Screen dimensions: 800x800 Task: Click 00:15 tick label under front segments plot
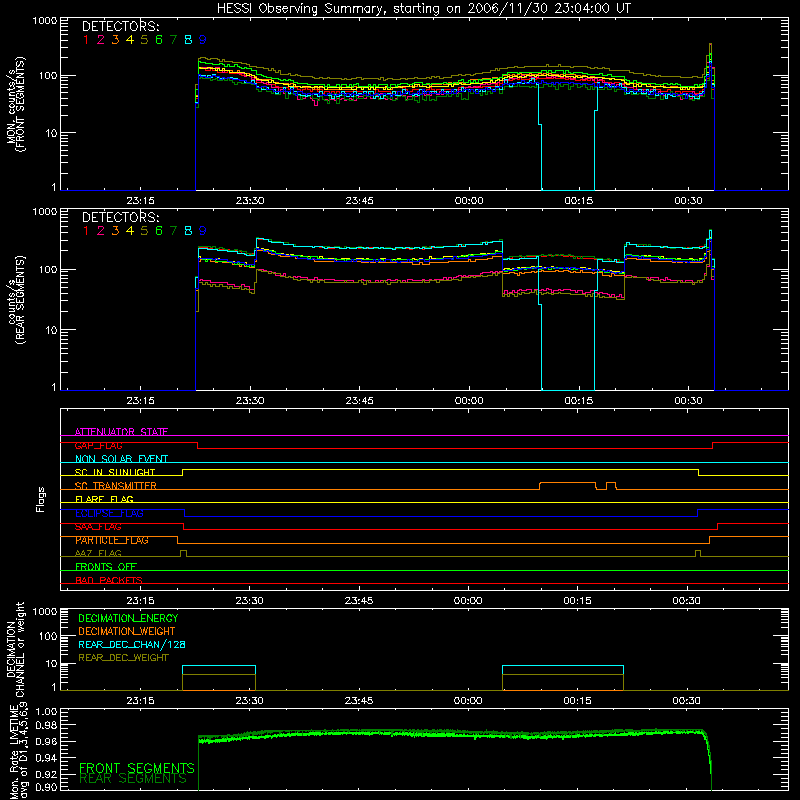[579, 201]
